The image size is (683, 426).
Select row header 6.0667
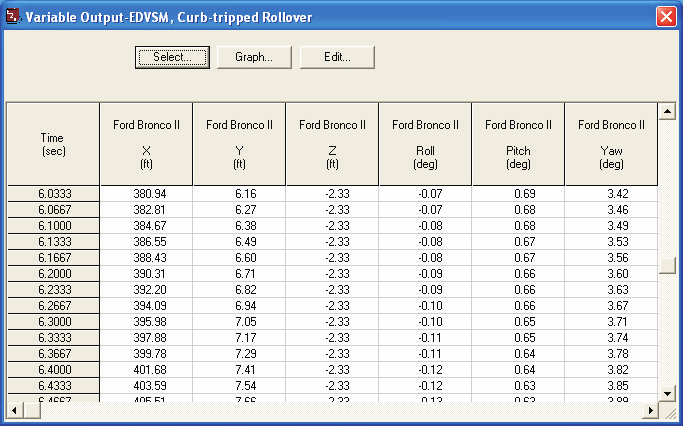point(53,210)
